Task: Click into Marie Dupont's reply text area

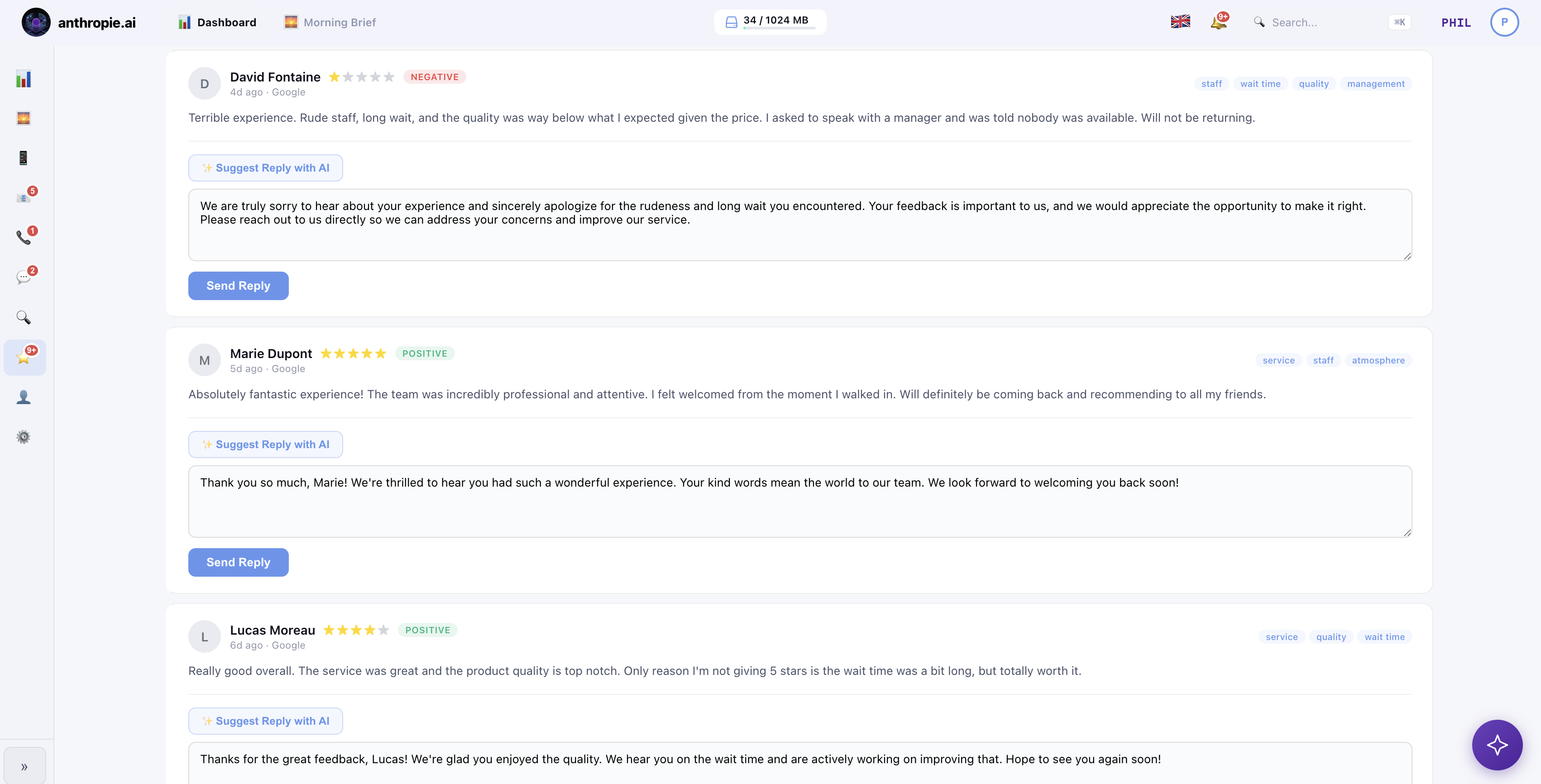Action: point(800,502)
